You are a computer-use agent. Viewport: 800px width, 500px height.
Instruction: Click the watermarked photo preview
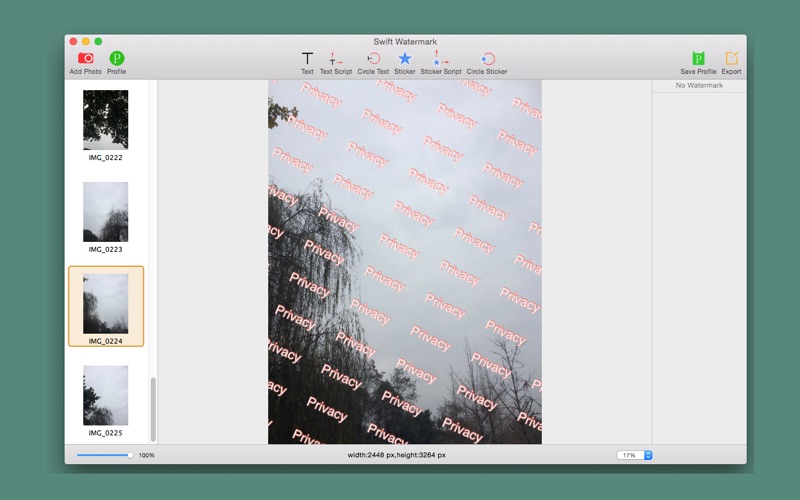click(x=405, y=262)
